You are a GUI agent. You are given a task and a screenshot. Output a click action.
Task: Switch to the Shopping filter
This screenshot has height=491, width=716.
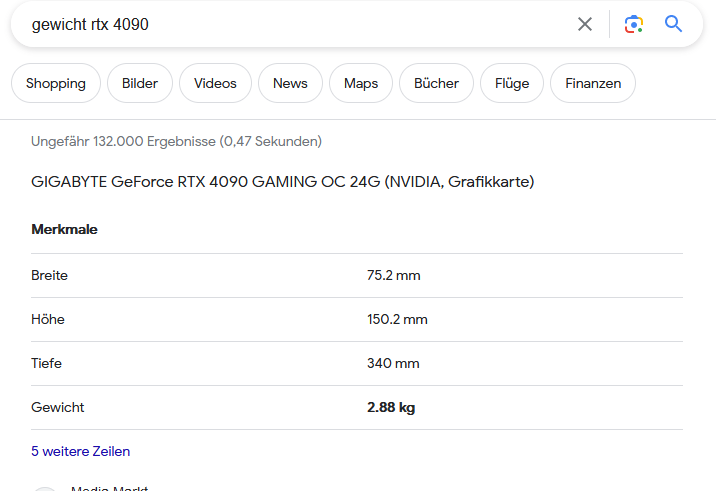point(56,83)
